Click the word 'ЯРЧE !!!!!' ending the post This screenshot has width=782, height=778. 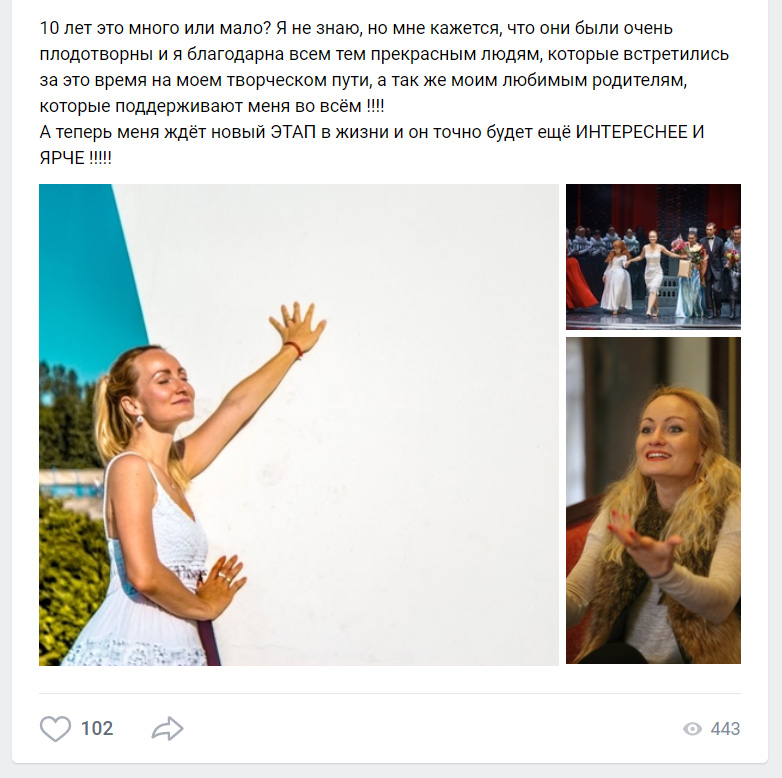coord(75,158)
